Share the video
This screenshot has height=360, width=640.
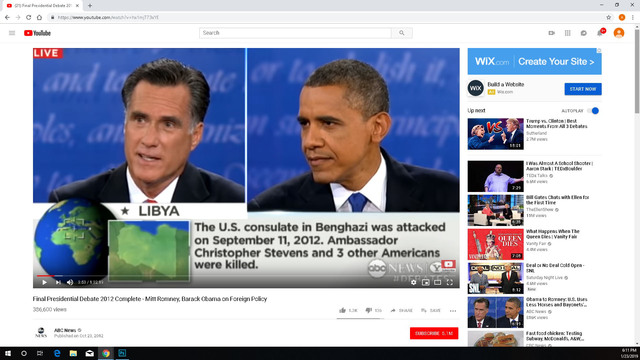[x=402, y=311]
